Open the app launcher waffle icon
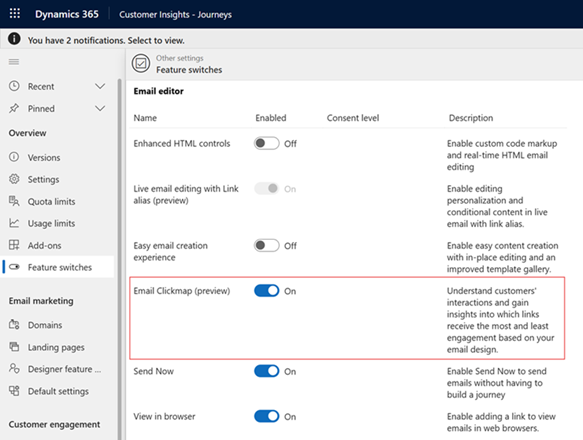The height and width of the screenshot is (440, 583). click(x=15, y=14)
